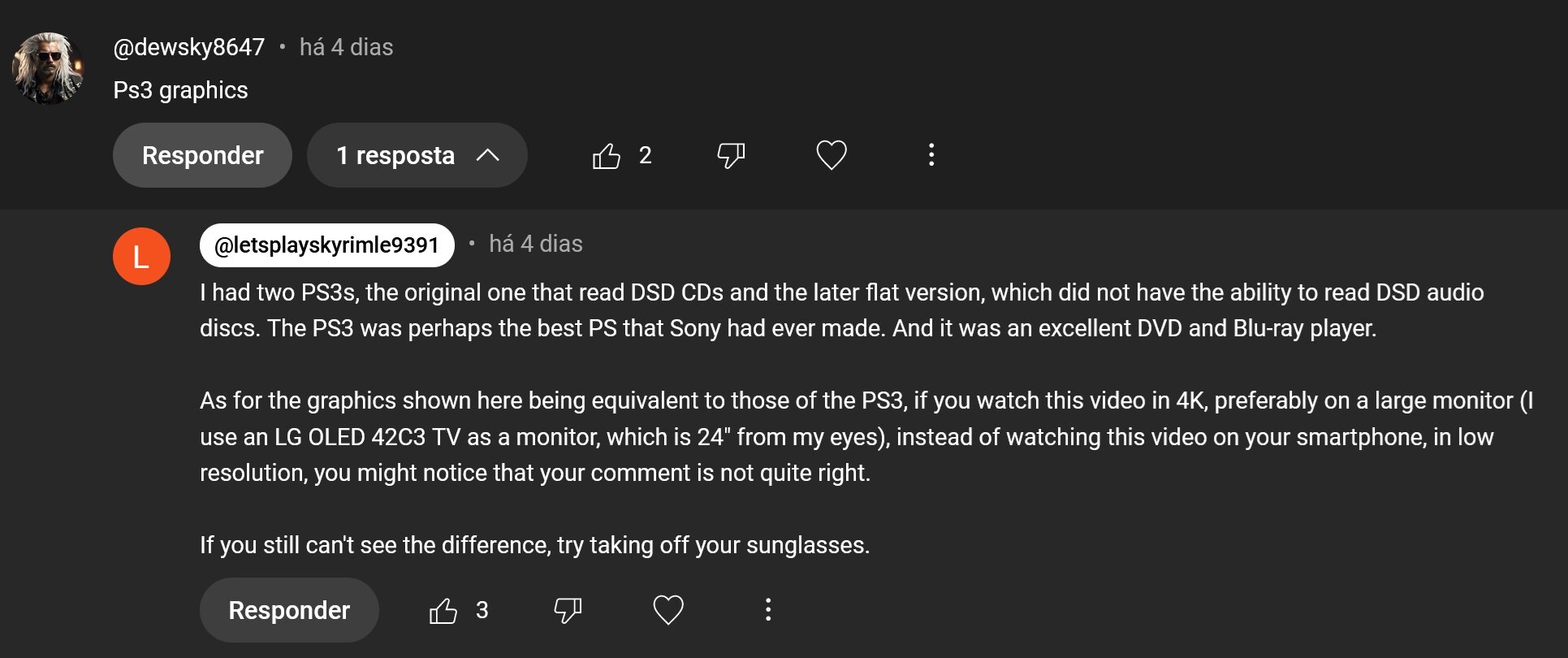
Task: Open more options for dewsky8647 comment
Action: pyautogui.click(x=931, y=155)
